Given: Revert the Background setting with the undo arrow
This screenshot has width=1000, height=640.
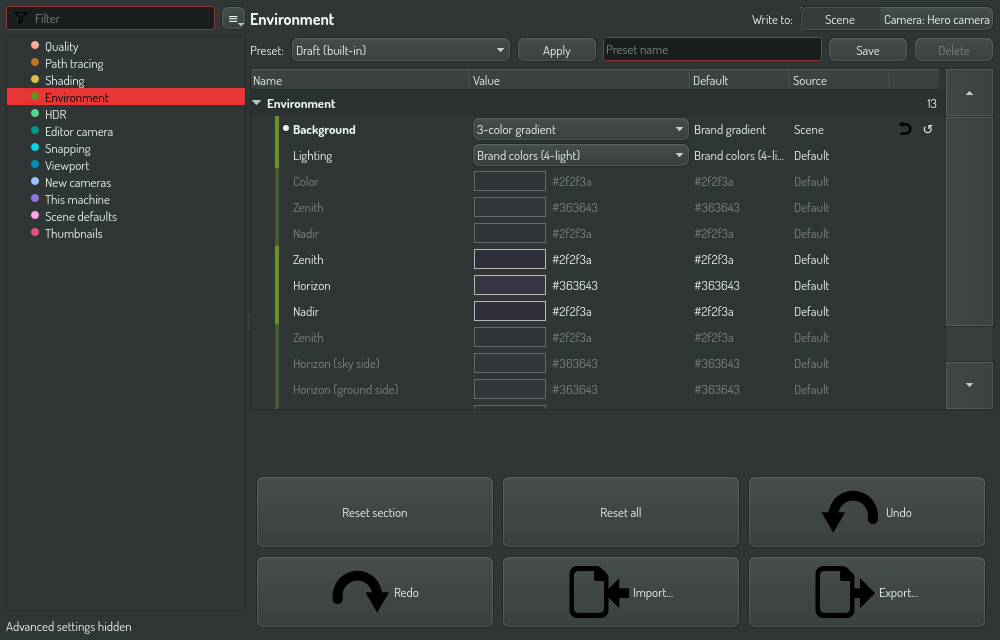Looking at the screenshot, I should coord(904,129).
